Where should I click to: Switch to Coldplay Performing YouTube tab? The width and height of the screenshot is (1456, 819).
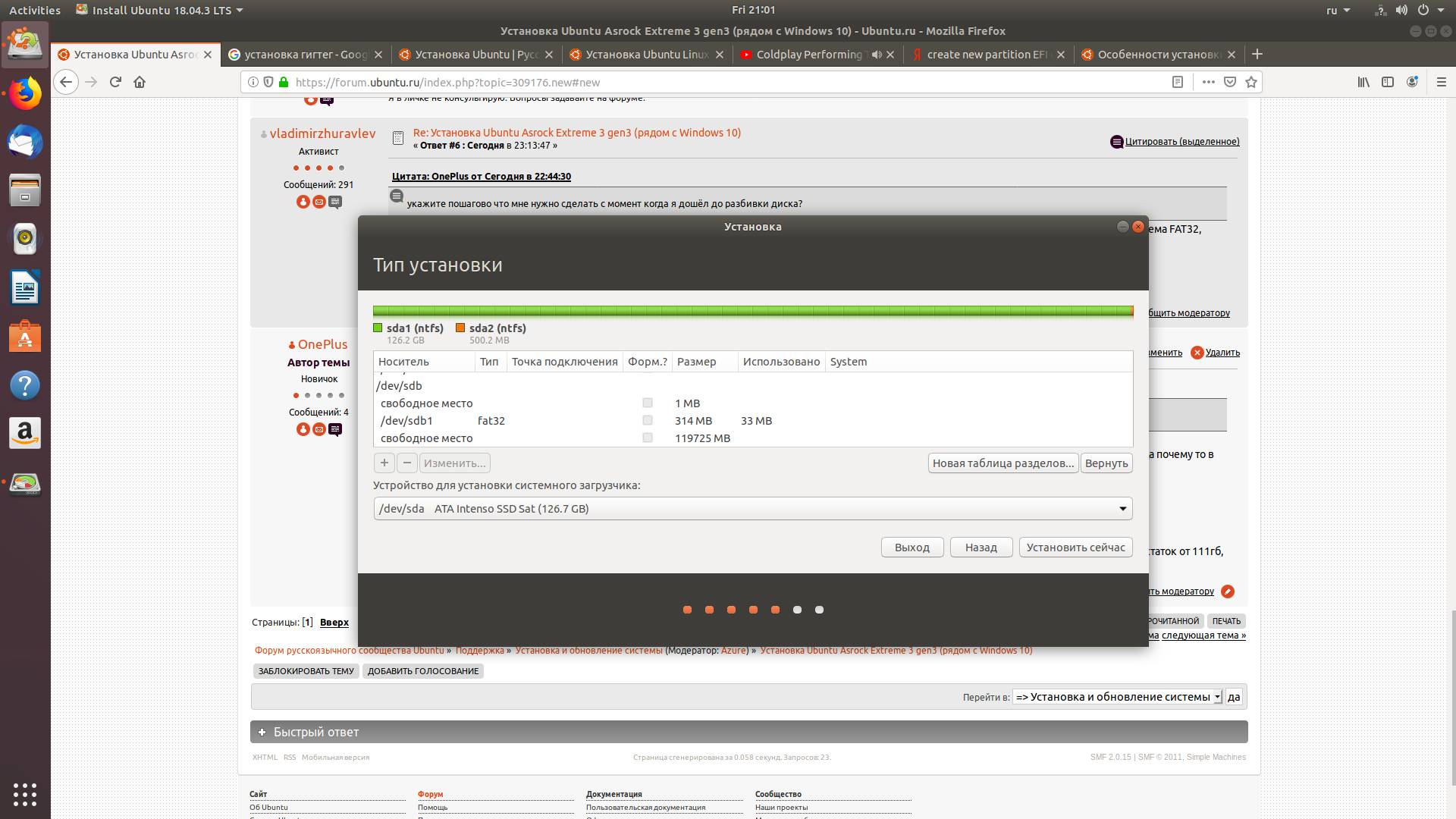click(808, 55)
